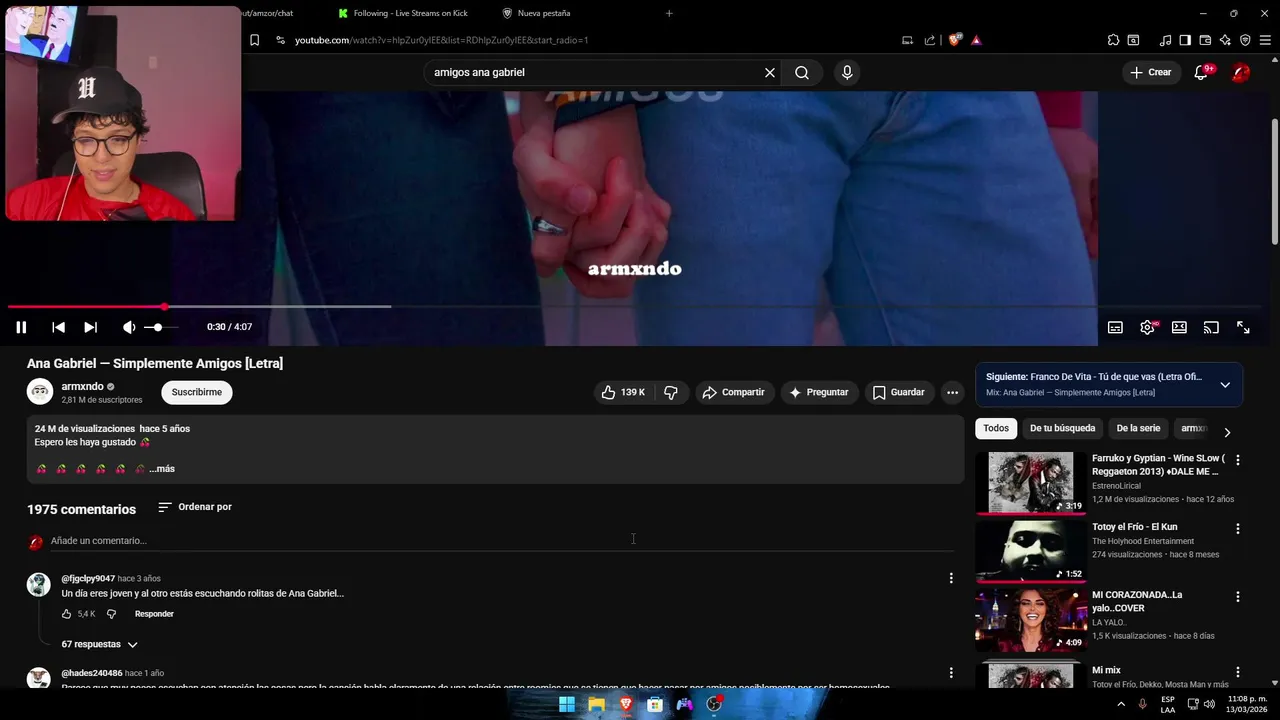Open YouTube notifications bell
This screenshot has height=720, width=1280.
coord(1201,72)
